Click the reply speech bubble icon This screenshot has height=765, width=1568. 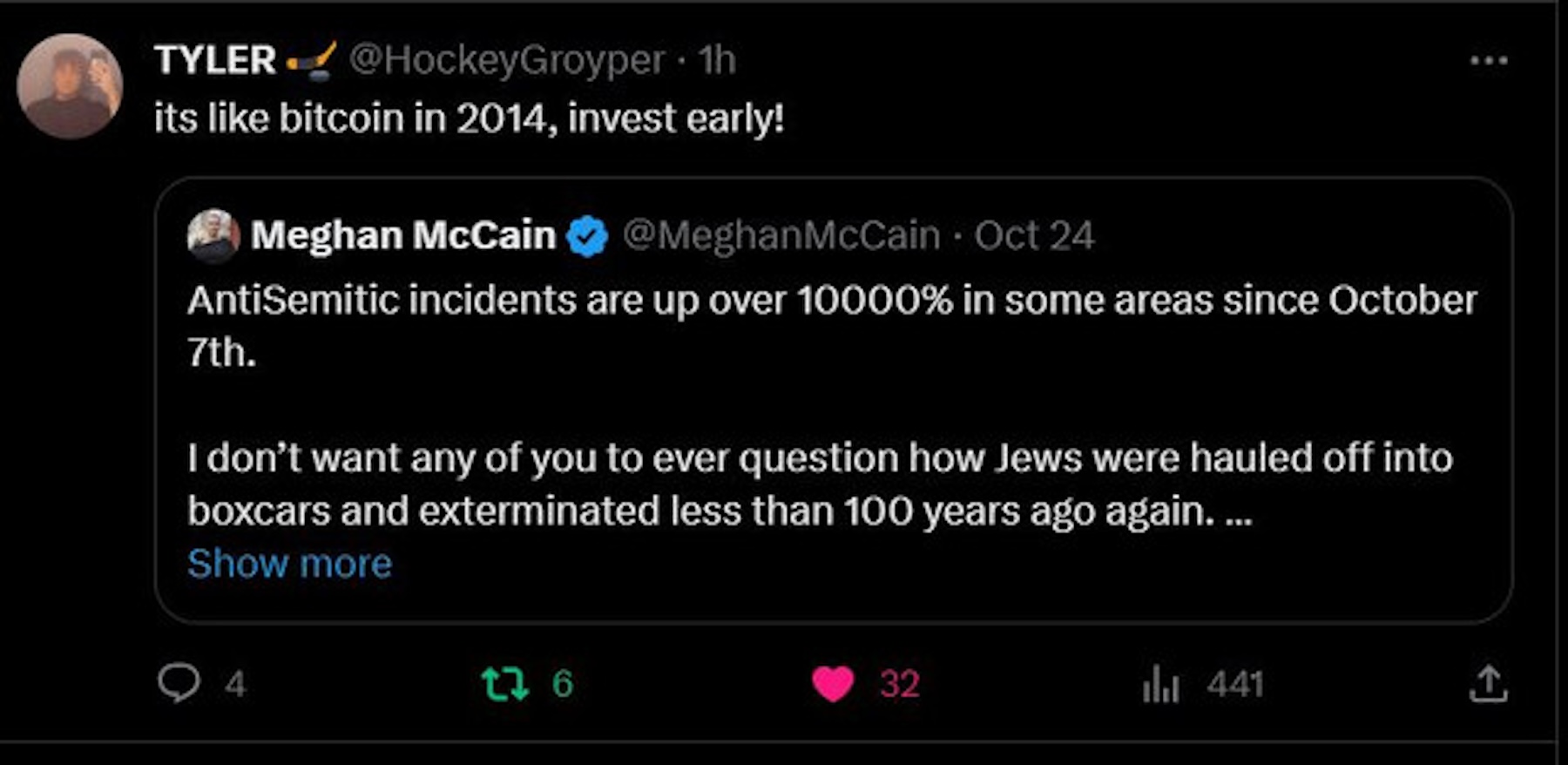179,683
